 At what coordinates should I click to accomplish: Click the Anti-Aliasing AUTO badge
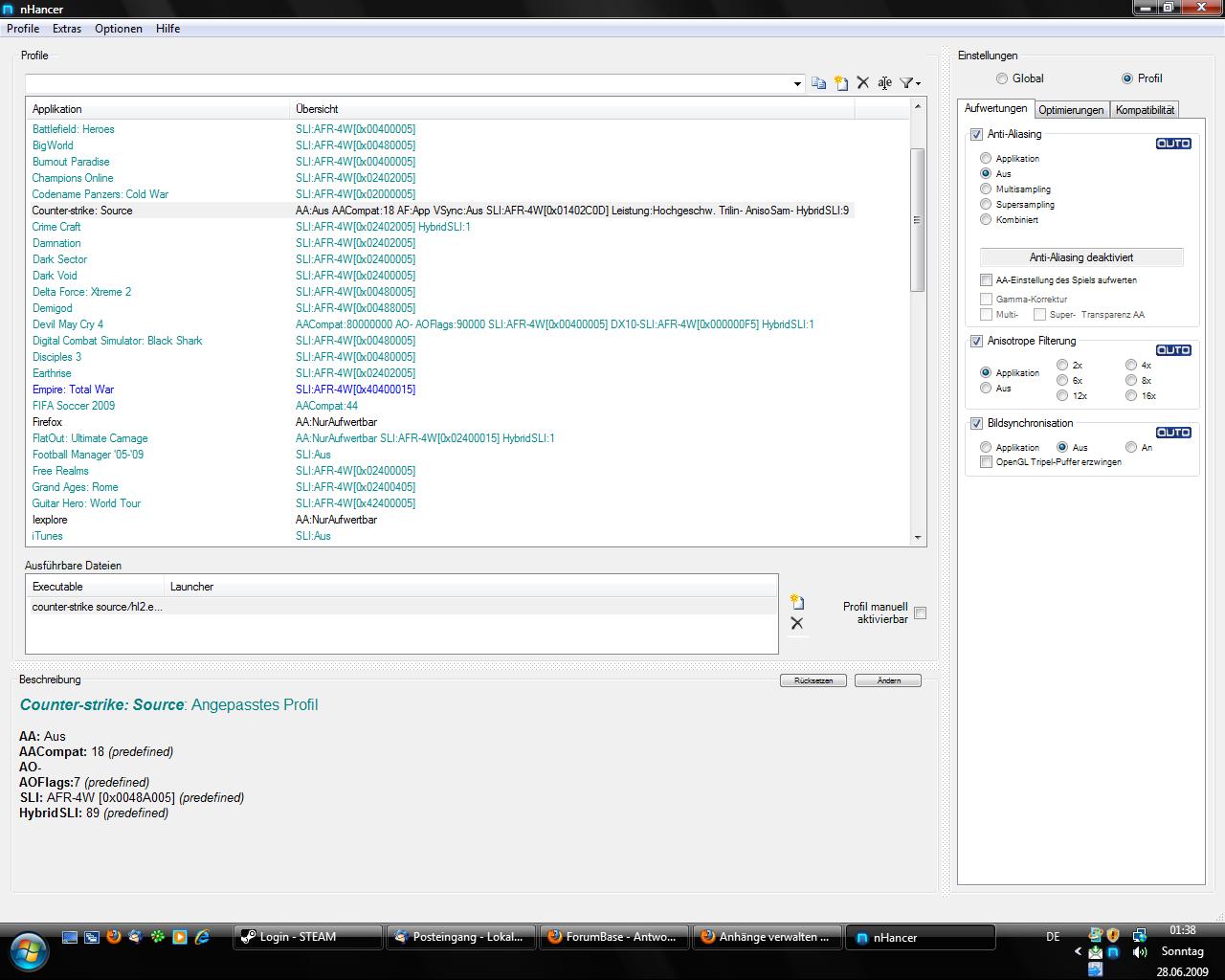click(x=1173, y=144)
